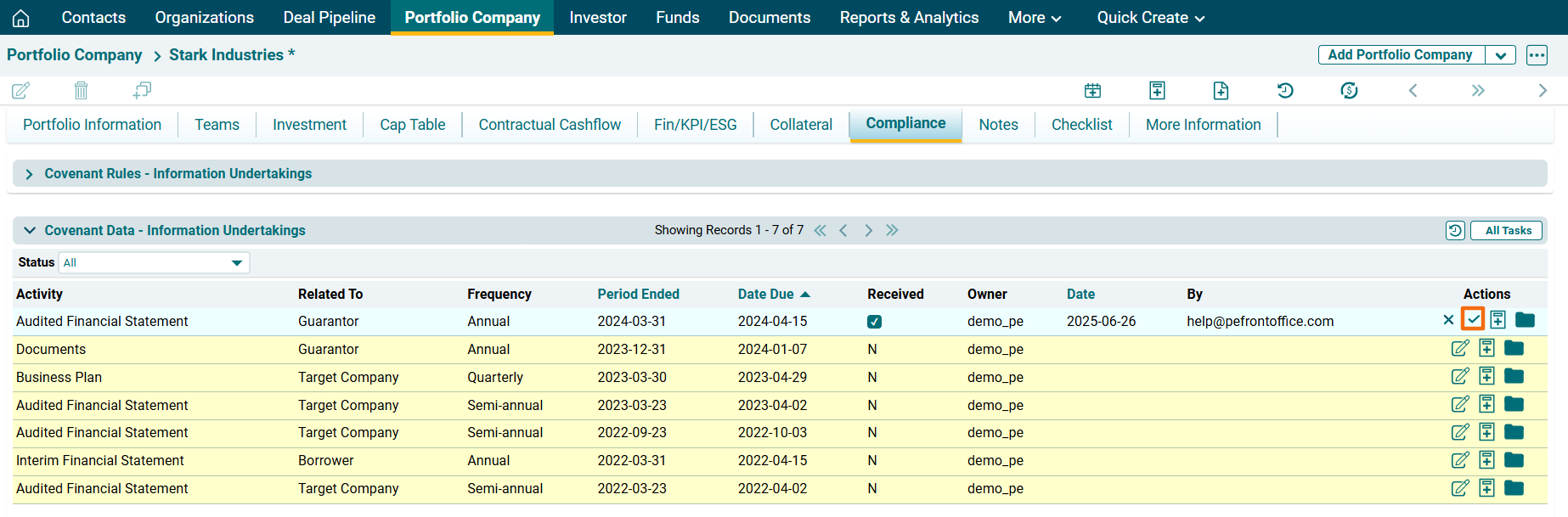The height and width of the screenshot is (517, 1568).
Task: Save row using the highlighted checkmark icon
Action: [x=1472, y=320]
